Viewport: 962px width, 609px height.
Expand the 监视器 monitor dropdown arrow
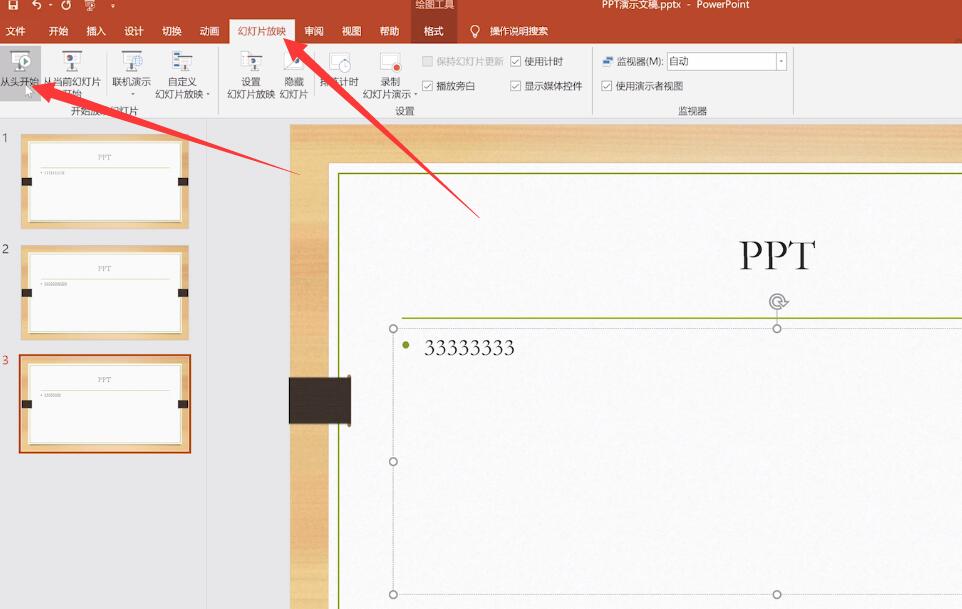(781, 61)
